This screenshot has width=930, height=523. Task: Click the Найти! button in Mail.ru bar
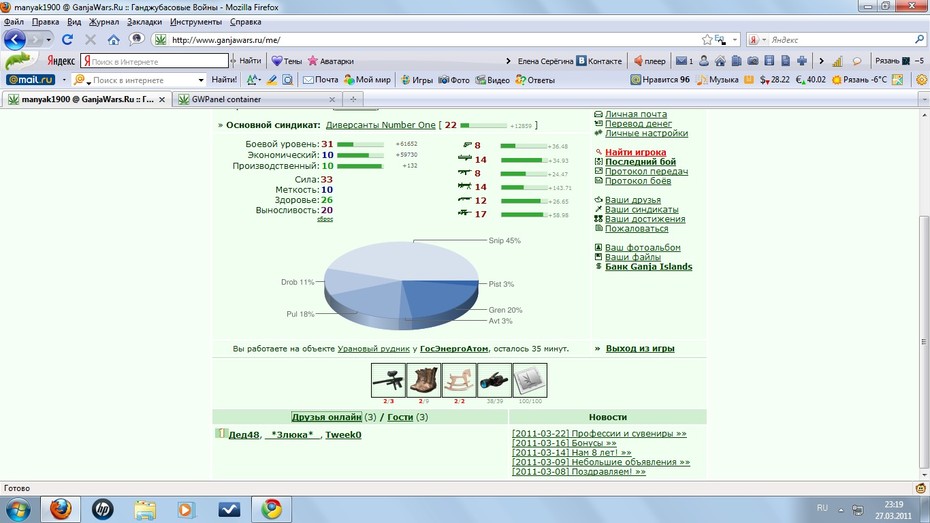point(224,79)
